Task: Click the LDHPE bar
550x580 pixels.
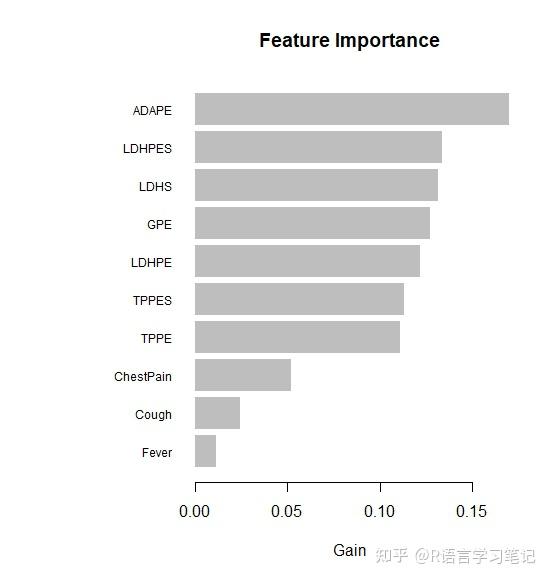Action: point(307,261)
